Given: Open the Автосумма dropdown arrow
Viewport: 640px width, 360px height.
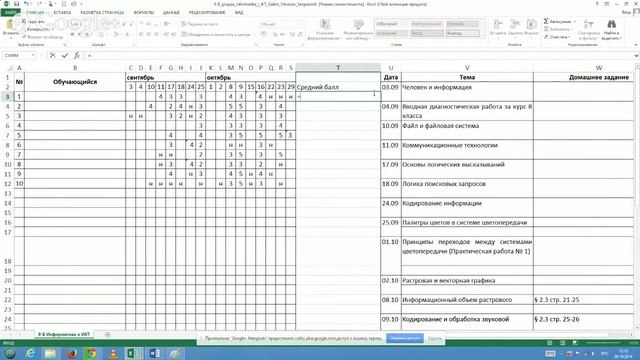Looking at the screenshot, I should point(575,21).
